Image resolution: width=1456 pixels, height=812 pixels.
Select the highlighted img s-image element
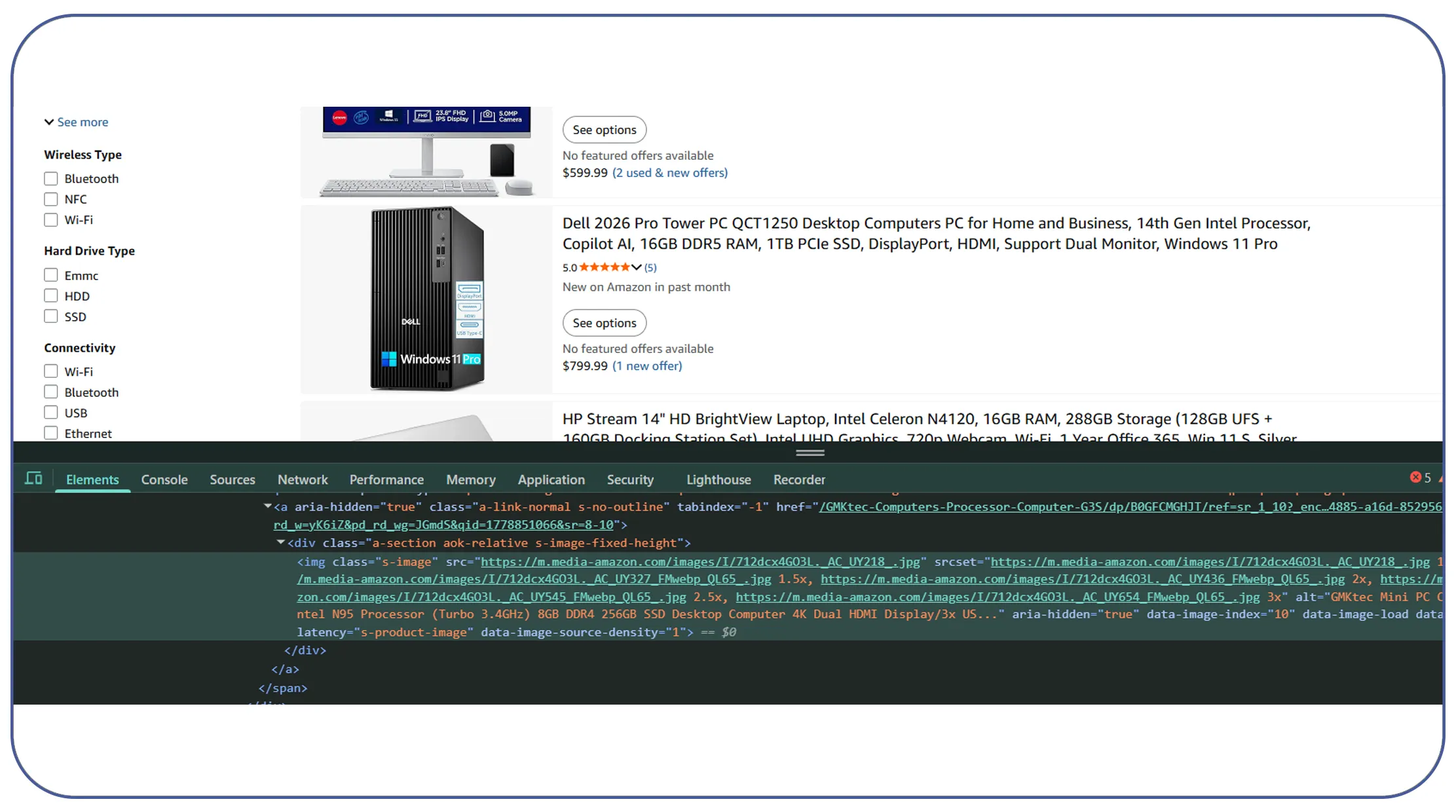click(728, 597)
